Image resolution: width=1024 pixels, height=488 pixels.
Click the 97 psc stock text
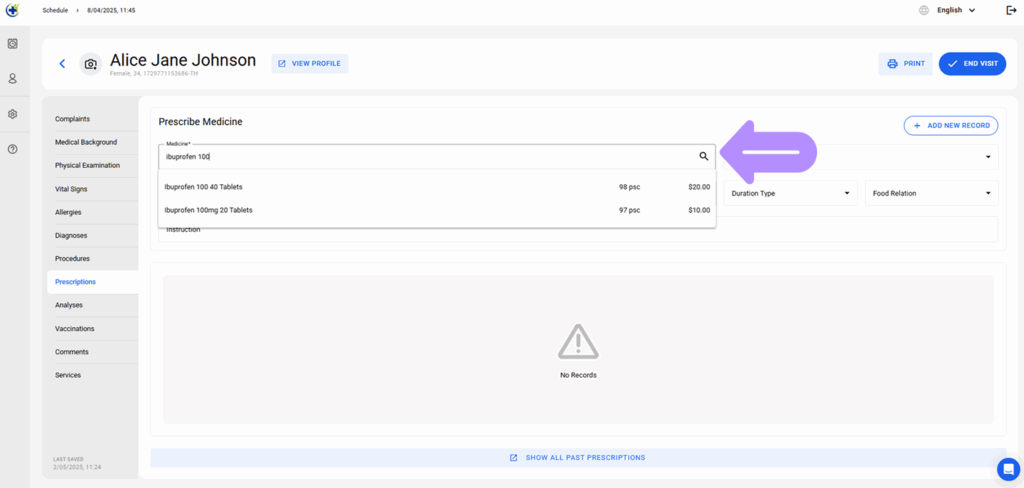pyautogui.click(x=630, y=210)
